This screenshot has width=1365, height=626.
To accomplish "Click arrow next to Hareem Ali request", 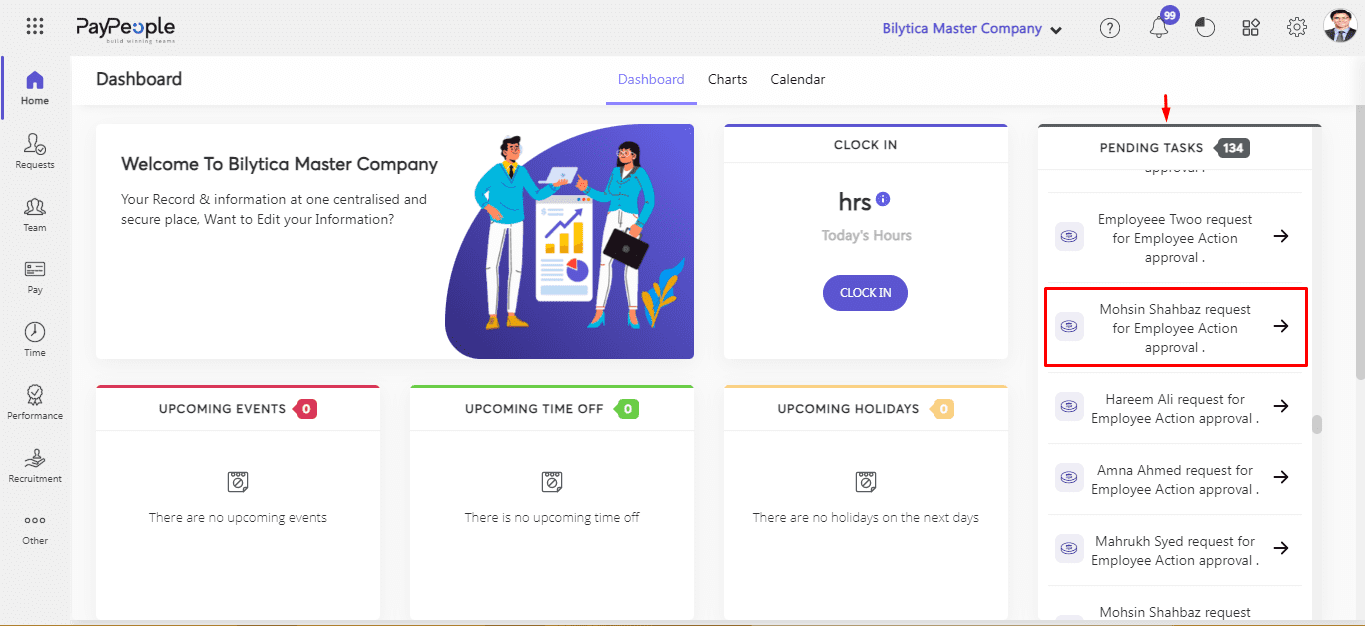I will pos(1280,406).
